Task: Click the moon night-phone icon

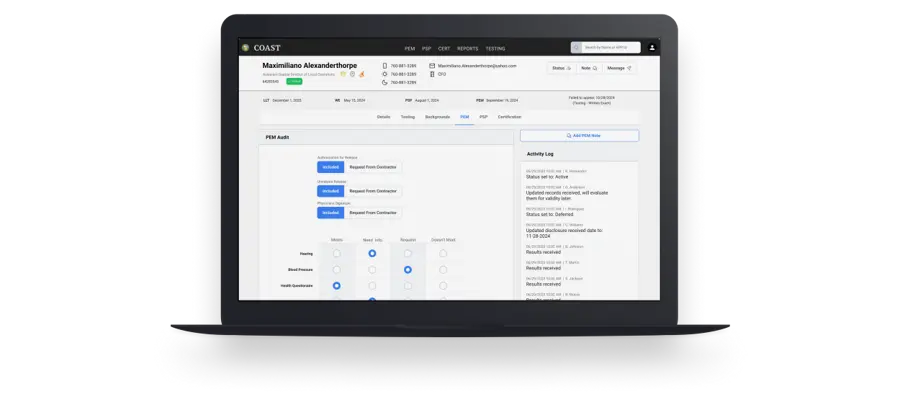Action: click(385, 82)
